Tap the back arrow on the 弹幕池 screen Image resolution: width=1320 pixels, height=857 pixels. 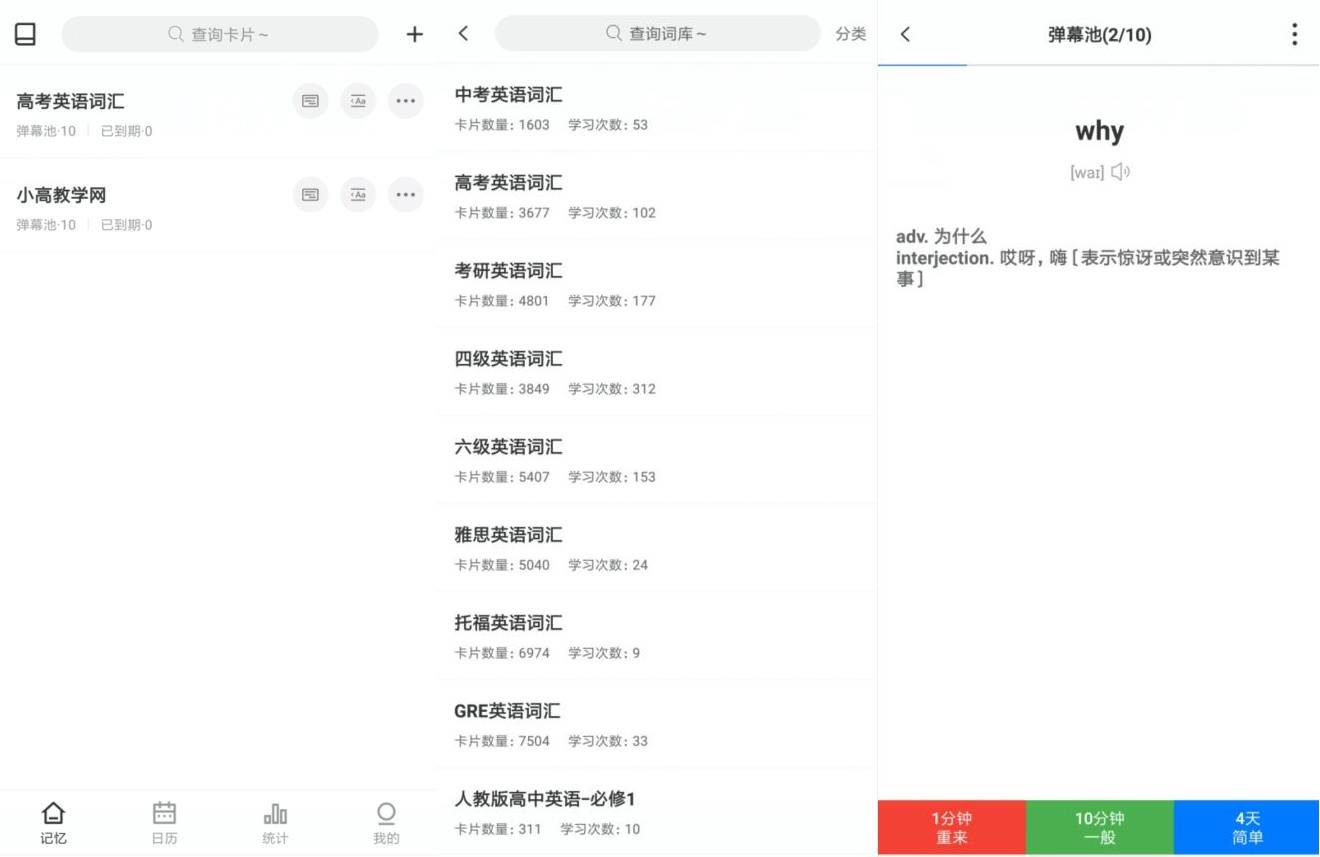pos(904,33)
